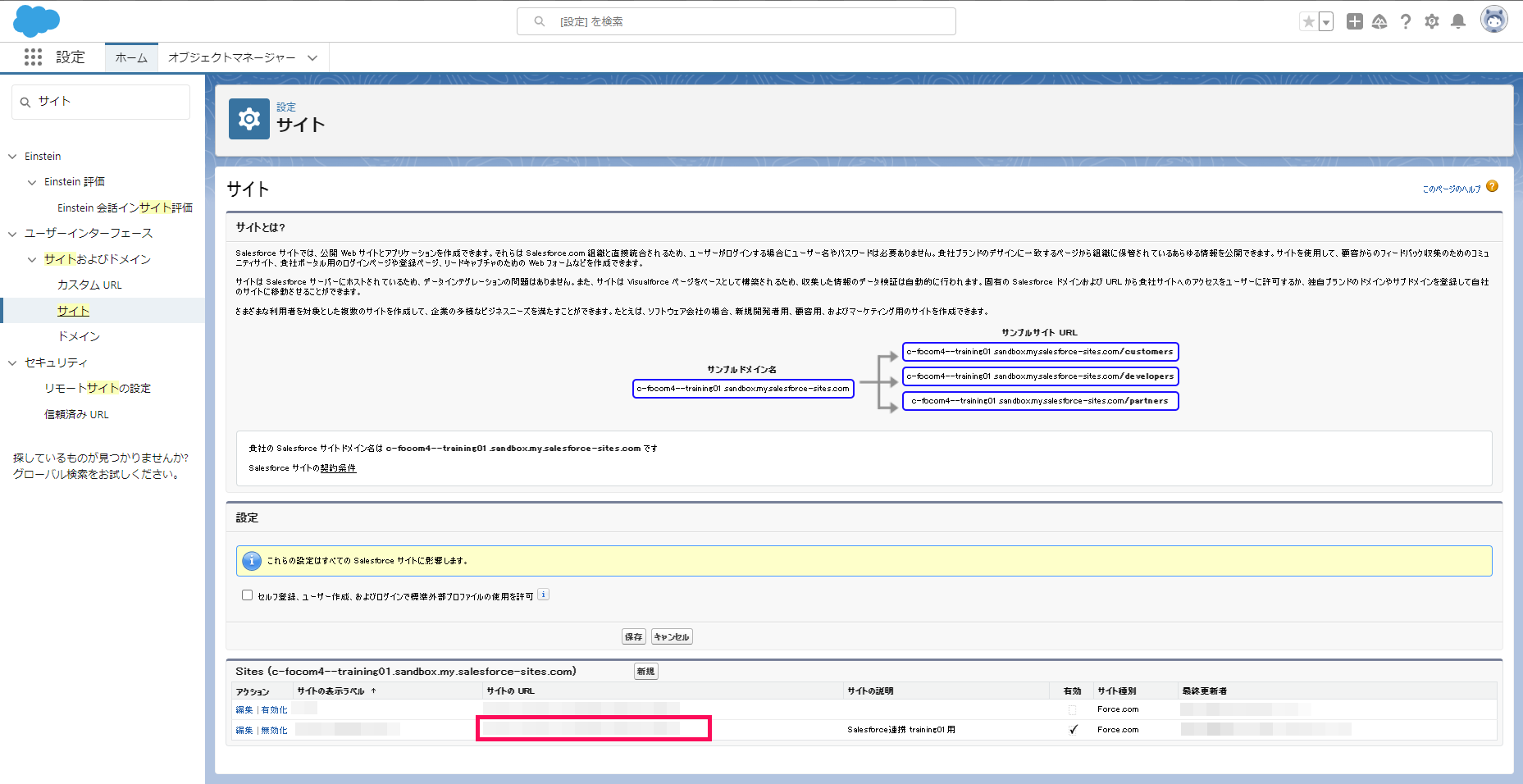
Task: Click Force.com in the first site row
Action: pos(1118,709)
